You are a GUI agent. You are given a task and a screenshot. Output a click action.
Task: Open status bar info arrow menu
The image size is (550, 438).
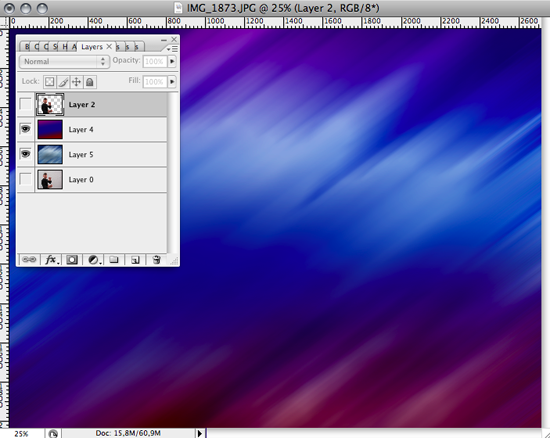(200, 433)
